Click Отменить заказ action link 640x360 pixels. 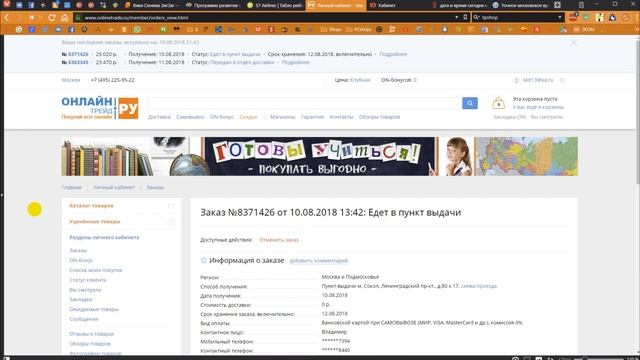pyautogui.click(x=279, y=240)
